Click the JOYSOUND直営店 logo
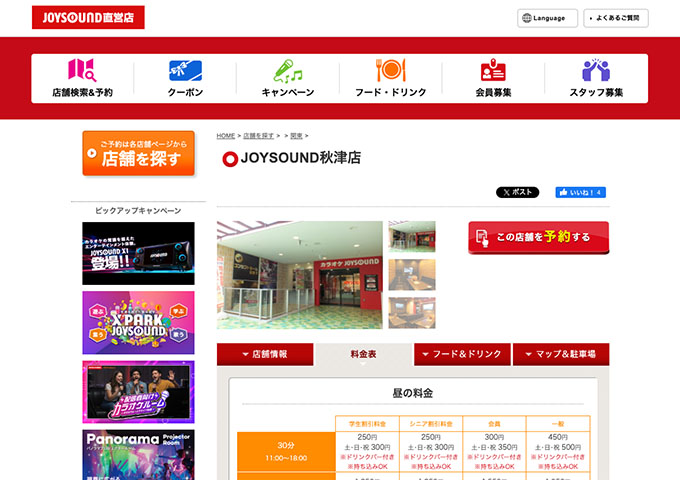Image resolution: width=680 pixels, height=480 pixels. (88, 17)
